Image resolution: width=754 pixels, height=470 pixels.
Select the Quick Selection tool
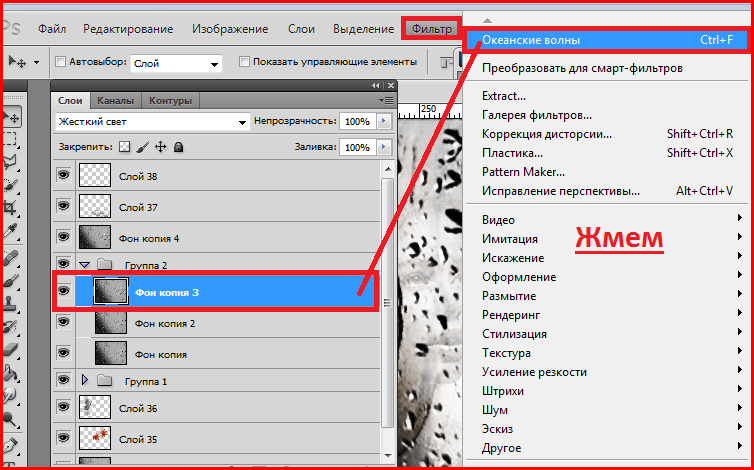point(10,185)
